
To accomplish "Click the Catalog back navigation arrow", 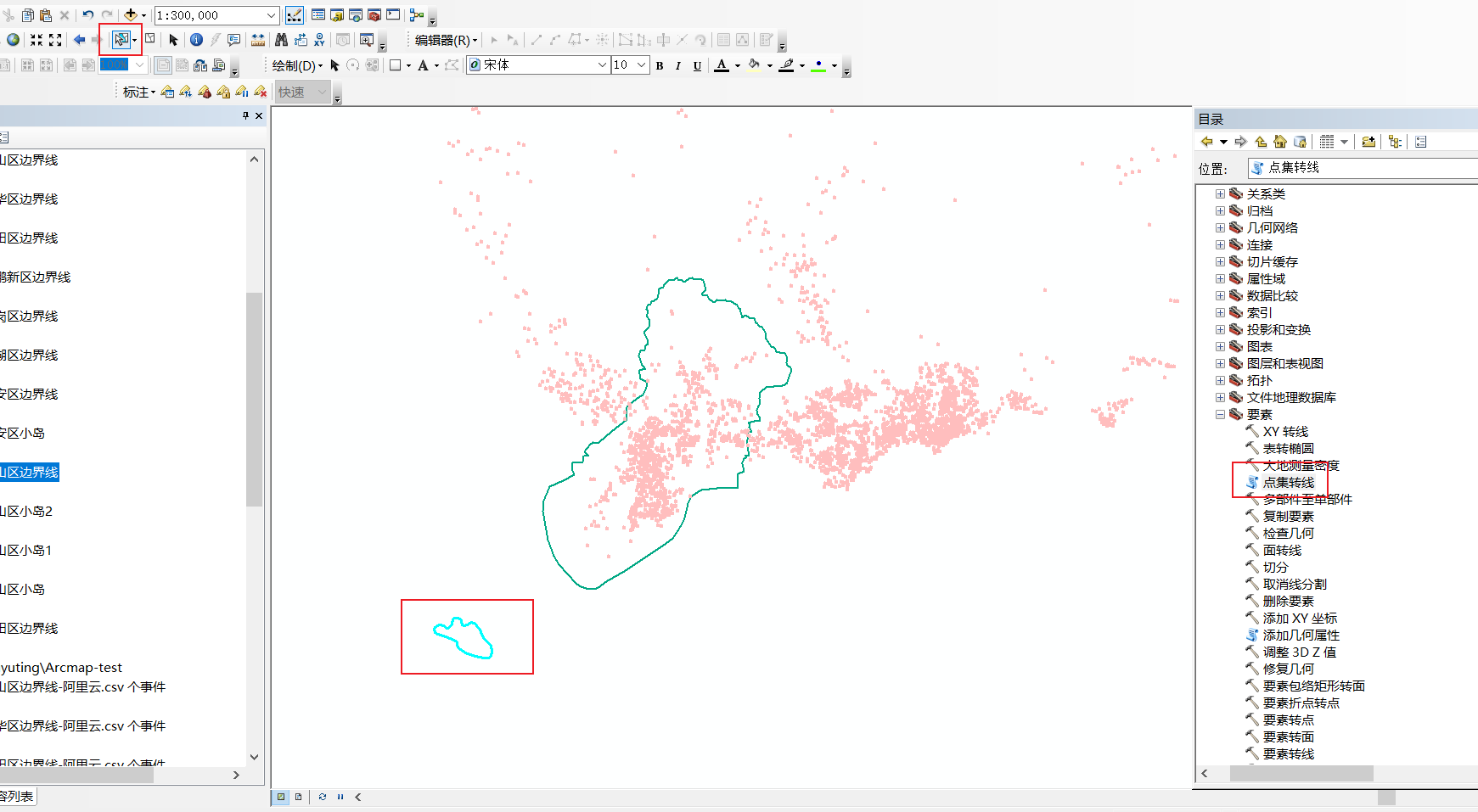I will point(1206,142).
